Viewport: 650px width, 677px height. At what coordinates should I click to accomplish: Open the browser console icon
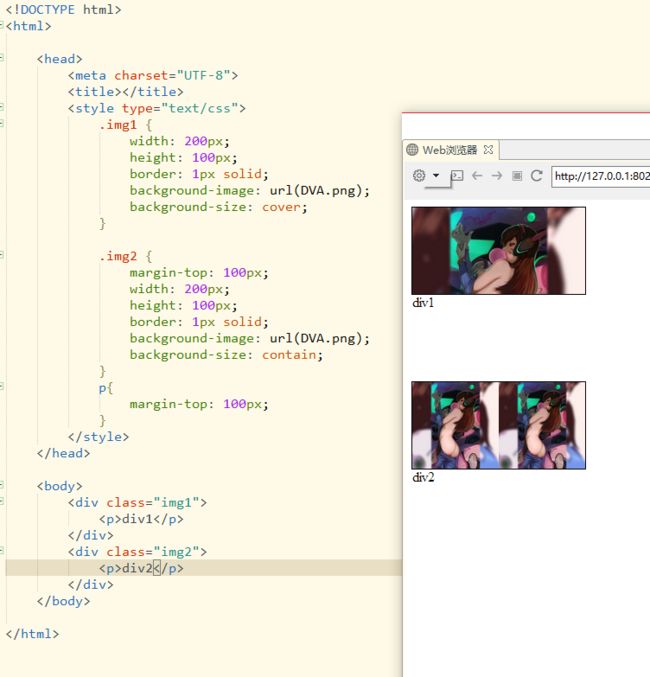tap(457, 176)
